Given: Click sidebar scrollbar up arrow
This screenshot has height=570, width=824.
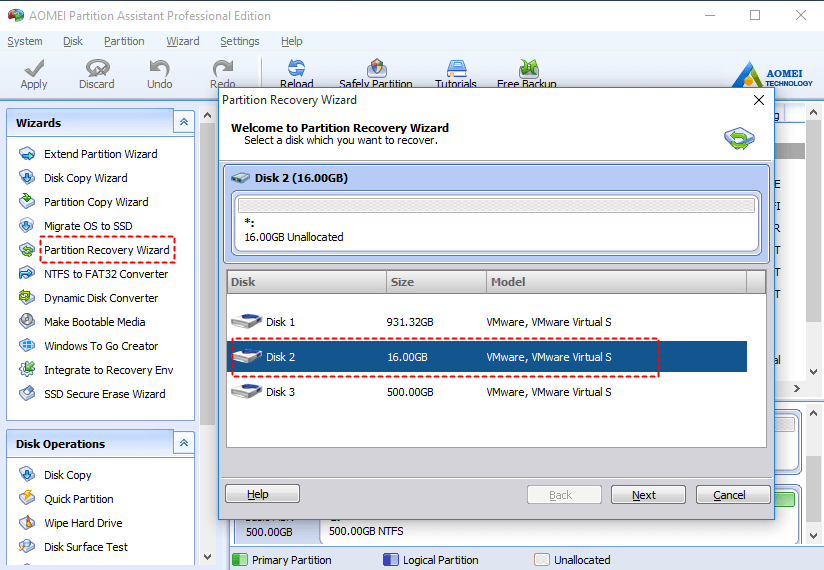Looking at the screenshot, I should click(x=208, y=115).
